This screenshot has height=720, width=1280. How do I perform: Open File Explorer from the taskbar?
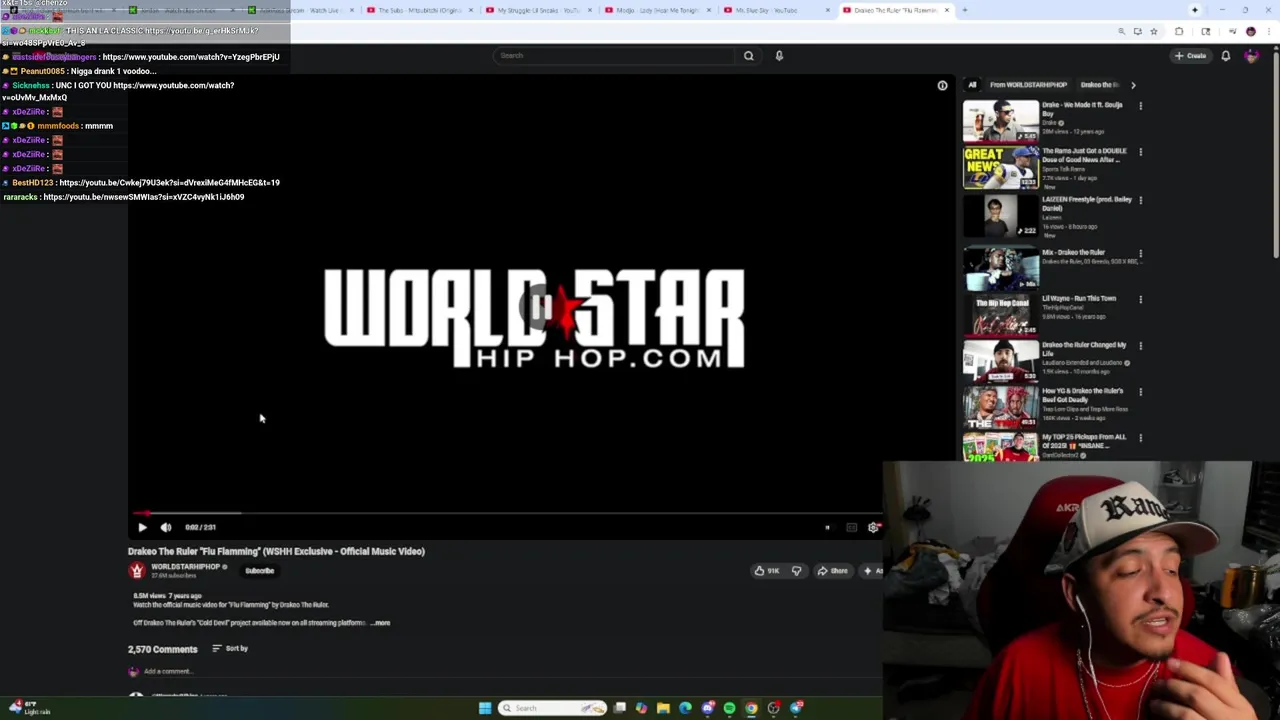pyautogui.click(x=663, y=708)
